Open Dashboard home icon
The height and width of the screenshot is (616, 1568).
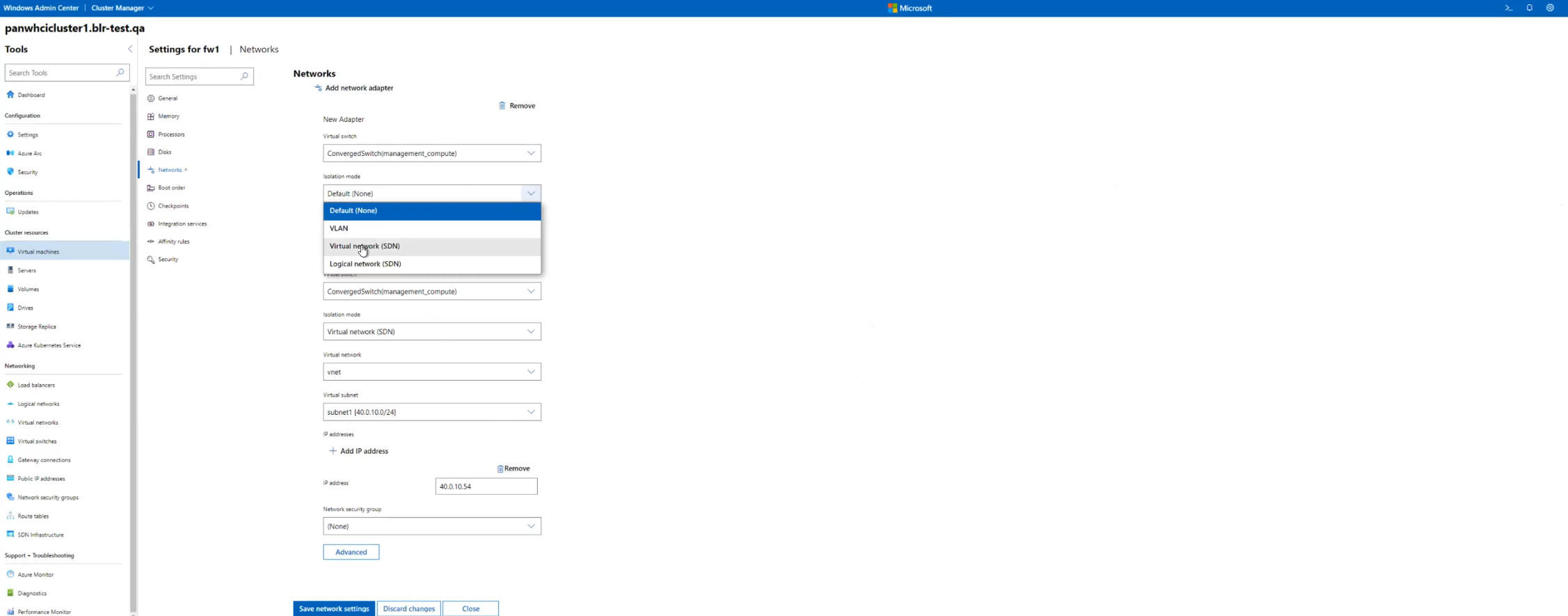click(x=10, y=95)
